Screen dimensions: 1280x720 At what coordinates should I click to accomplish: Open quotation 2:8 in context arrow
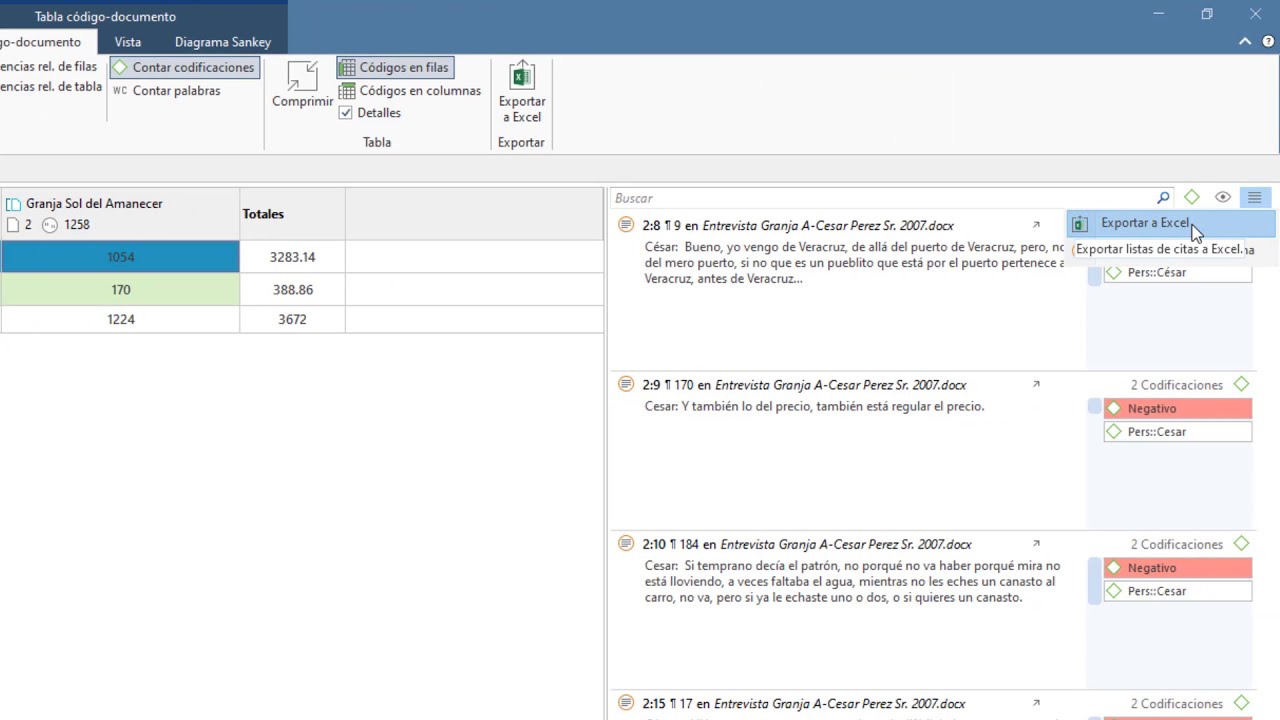(1036, 225)
